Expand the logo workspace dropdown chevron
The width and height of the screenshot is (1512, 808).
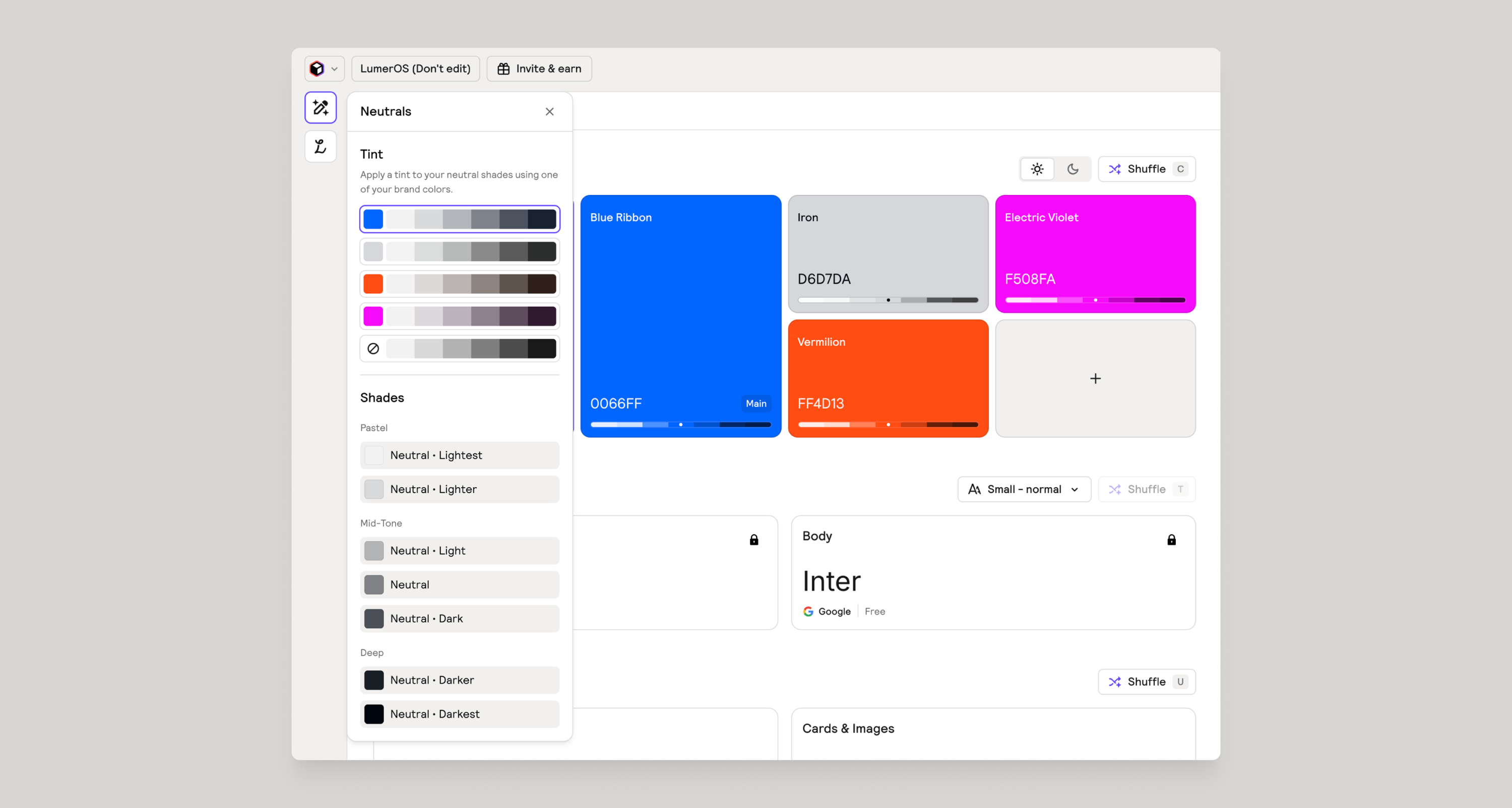335,69
